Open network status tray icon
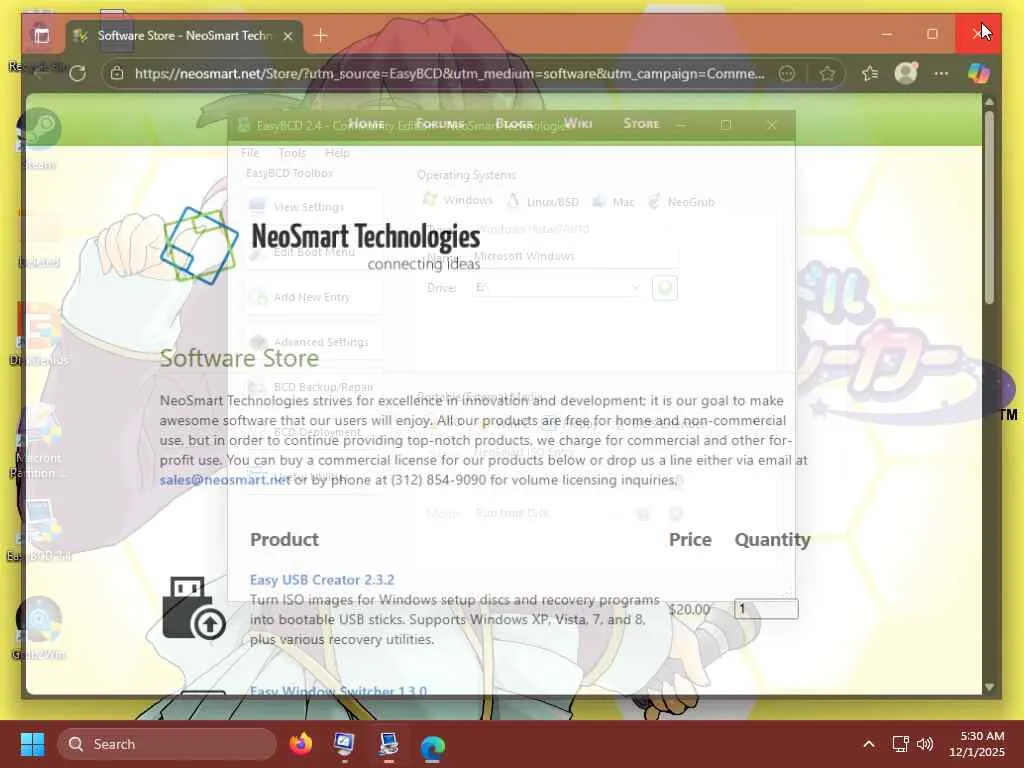This screenshot has width=1024, height=768. [901, 744]
